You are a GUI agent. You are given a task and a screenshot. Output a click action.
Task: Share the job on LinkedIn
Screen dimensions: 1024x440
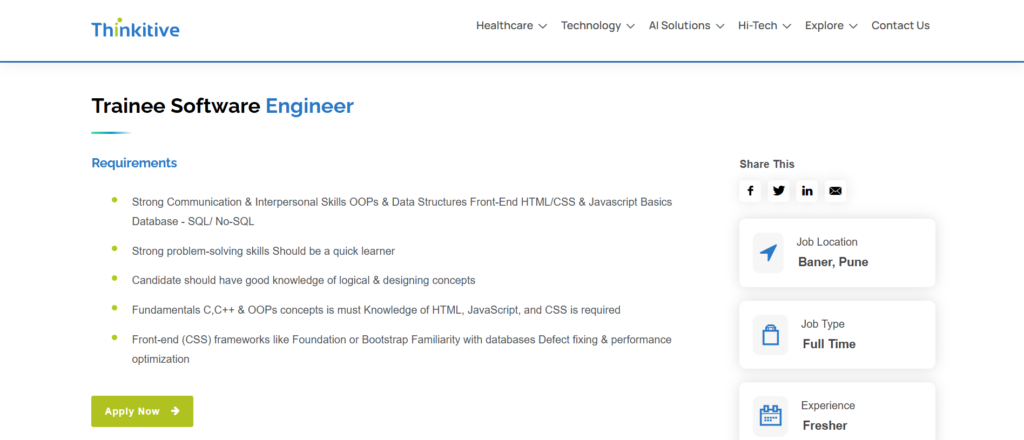[807, 190]
